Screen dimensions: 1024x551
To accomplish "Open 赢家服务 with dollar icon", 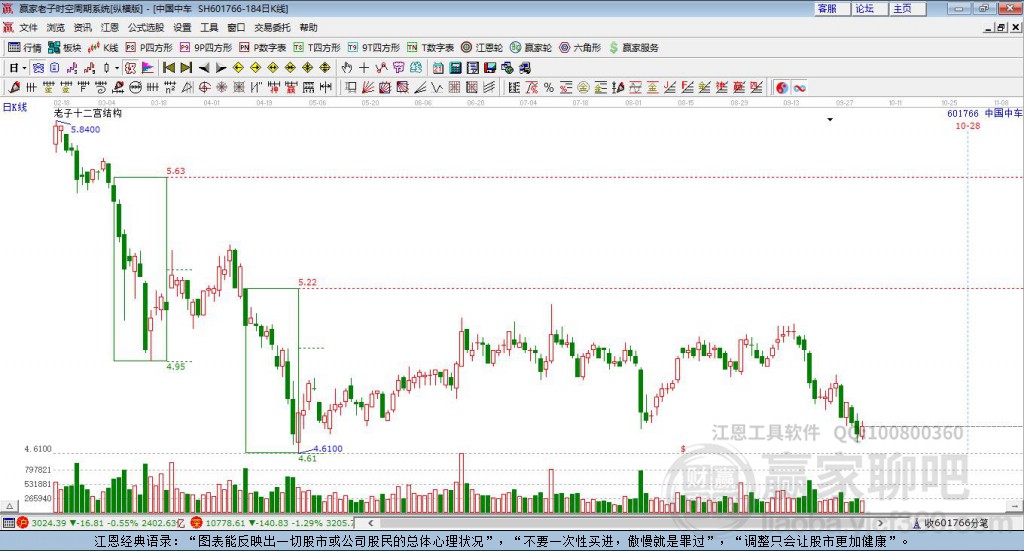I will pos(633,48).
